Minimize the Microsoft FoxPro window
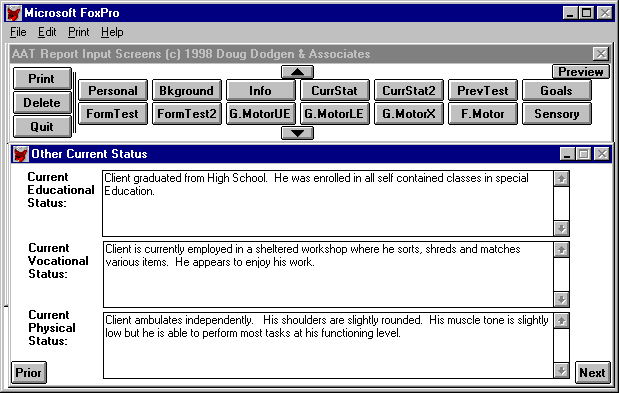Image resolution: width=619 pixels, height=393 pixels. pyautogui.click(x=570, y=13)
